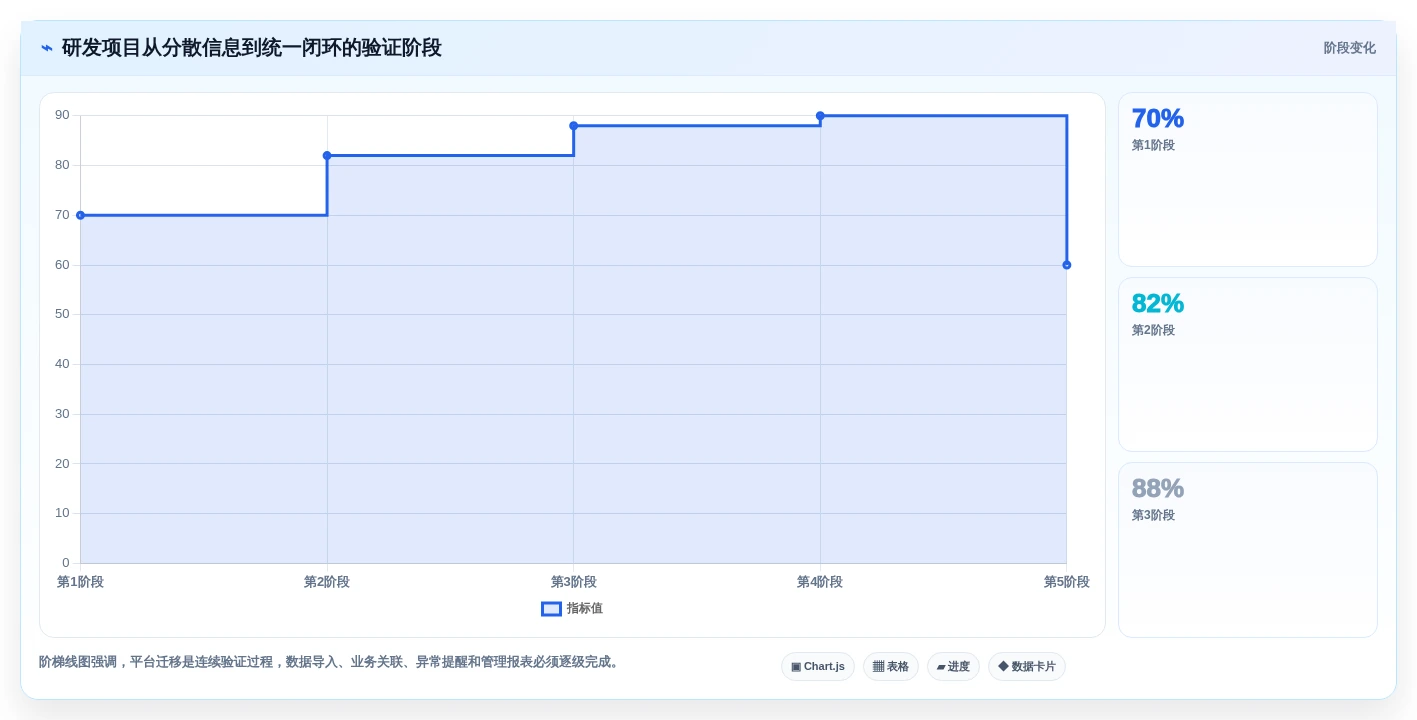
Task: Click the title 研发项目从分散信息到统一闭环的验证阶段
Action: [252, 48]
